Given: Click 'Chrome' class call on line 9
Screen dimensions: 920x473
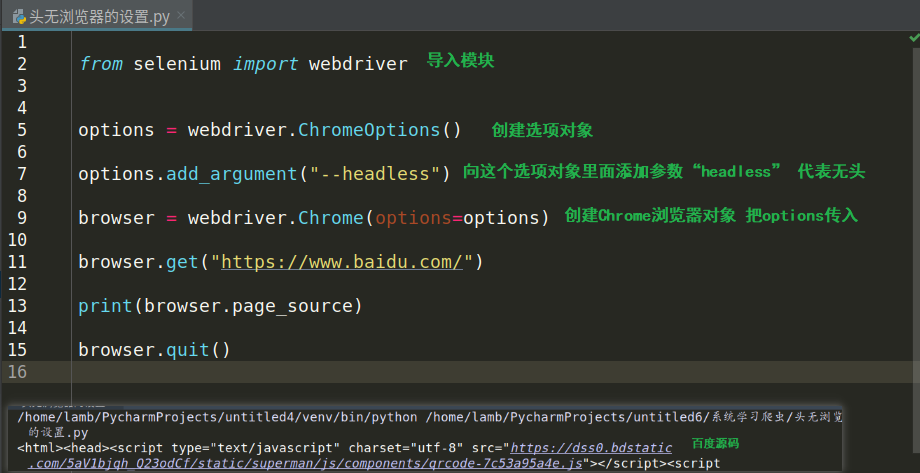Looking at the screenshot, I should [x=331, y=218].
